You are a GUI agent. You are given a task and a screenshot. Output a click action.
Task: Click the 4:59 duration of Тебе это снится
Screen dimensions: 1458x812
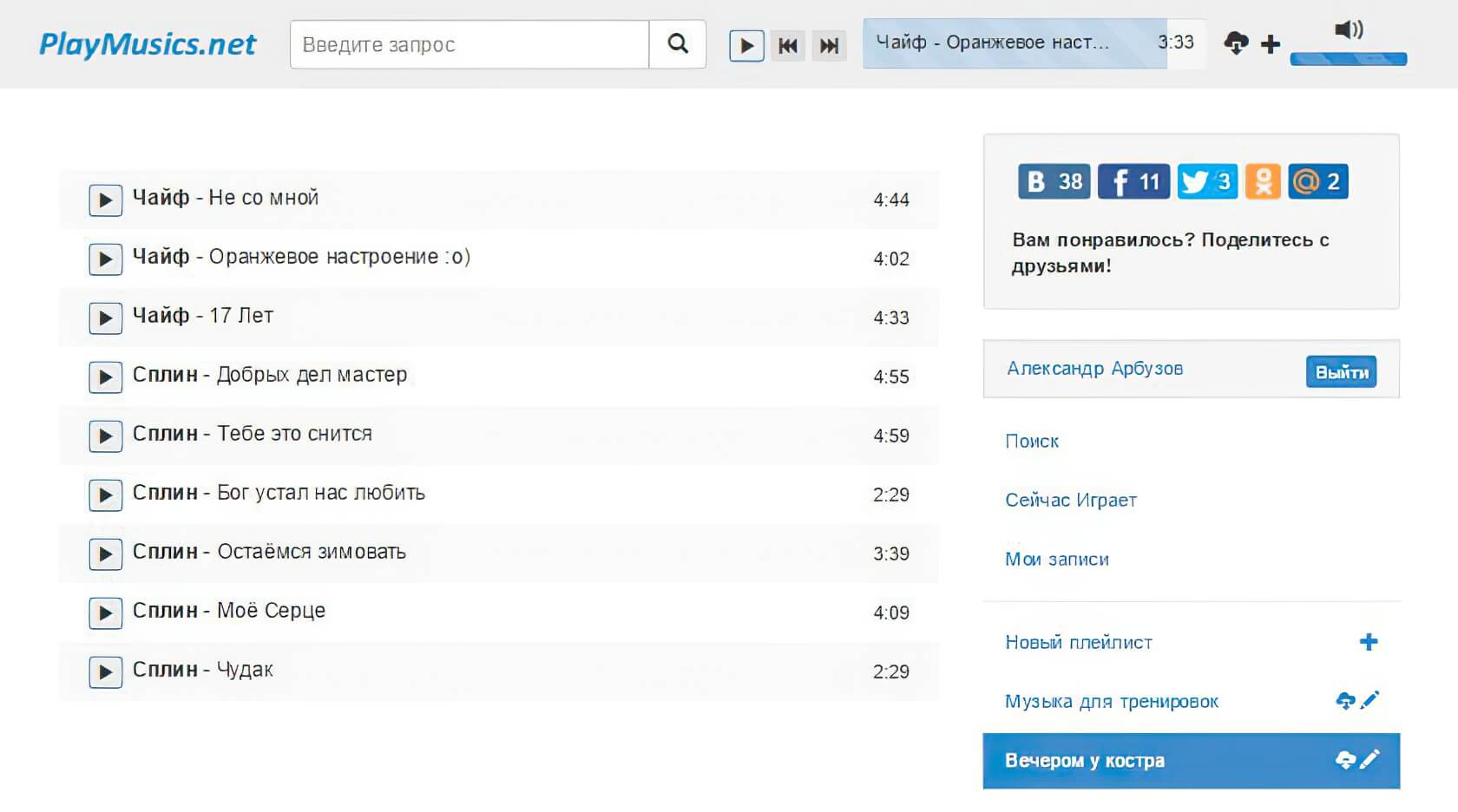pyautogui.click(x=891, y=436)
